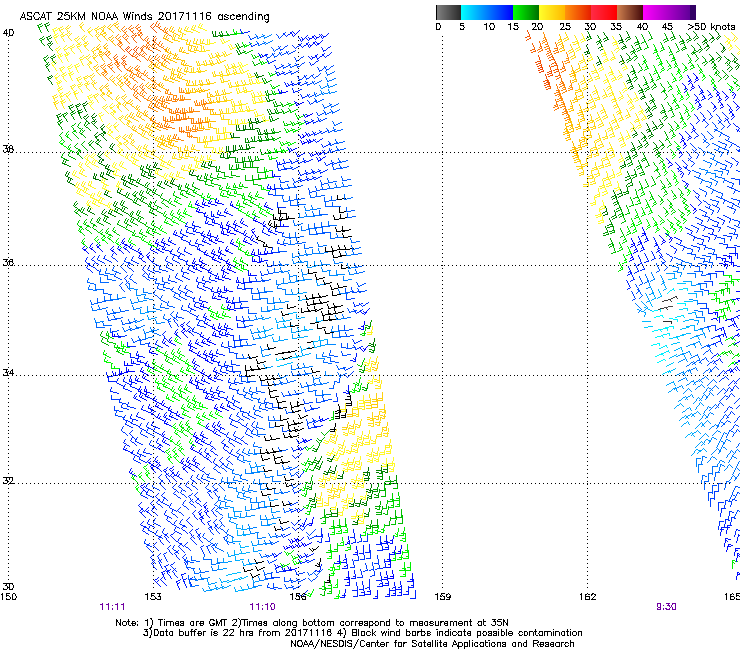The height and width of the screenshot is (650, 740).
Task: Select the red 30-35 knots color segment
Action: point(604,12)
